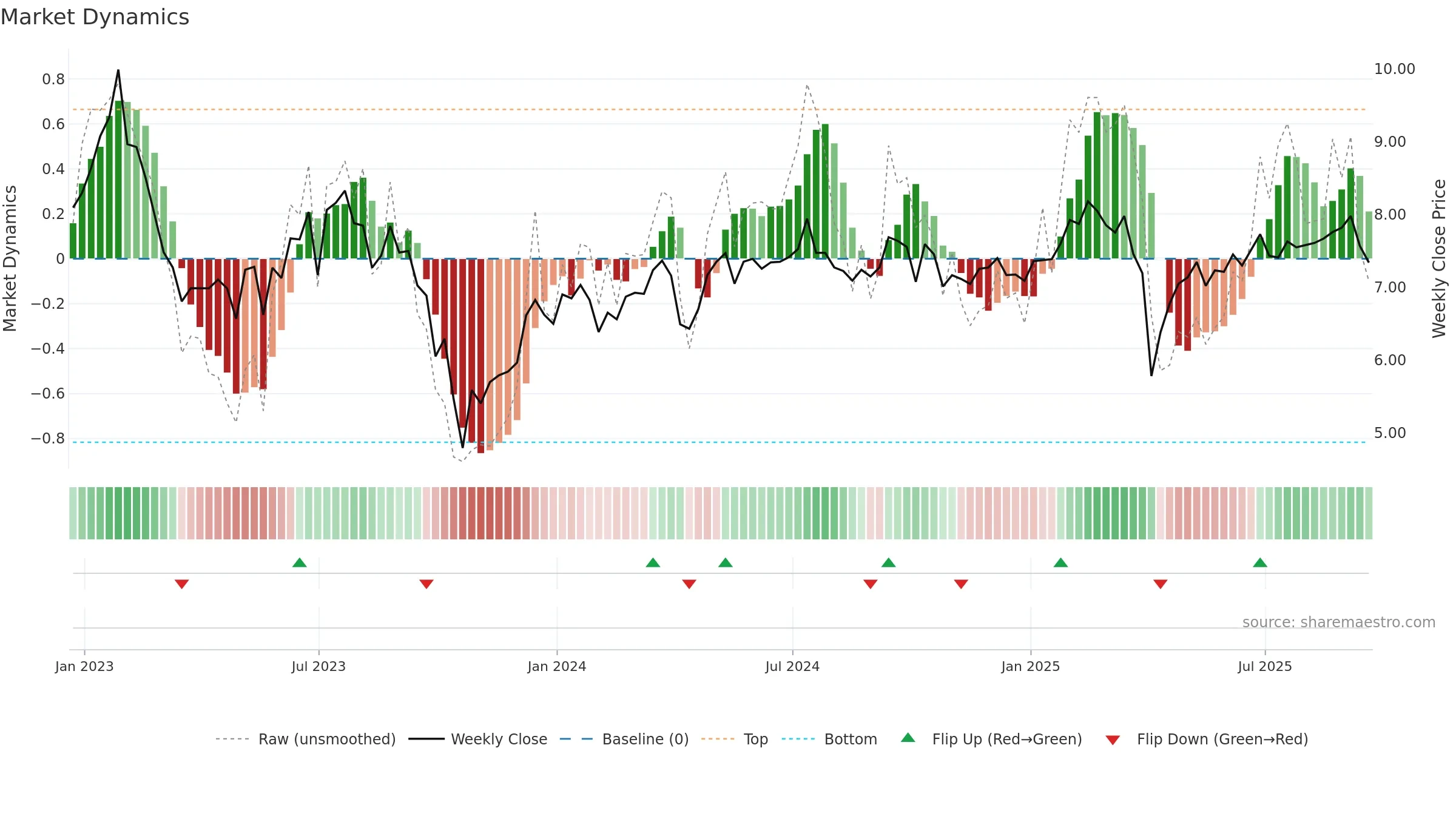Toggle Top legend entry
1456x819 pixels.
coord(734,739)
